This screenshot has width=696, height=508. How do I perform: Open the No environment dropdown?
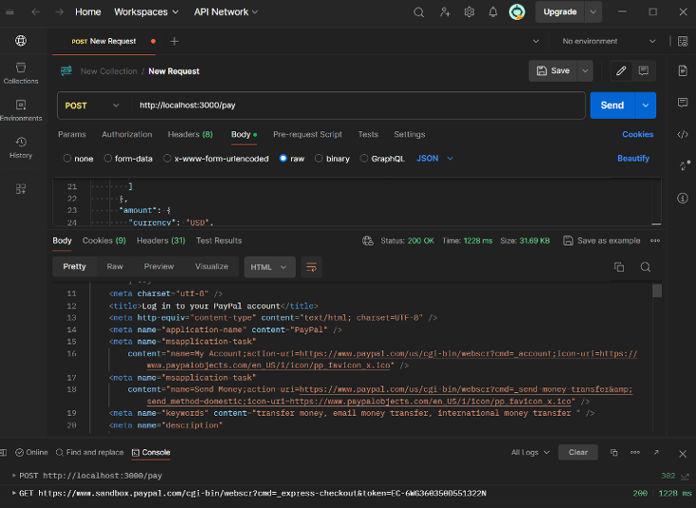(x=609, y=41)
